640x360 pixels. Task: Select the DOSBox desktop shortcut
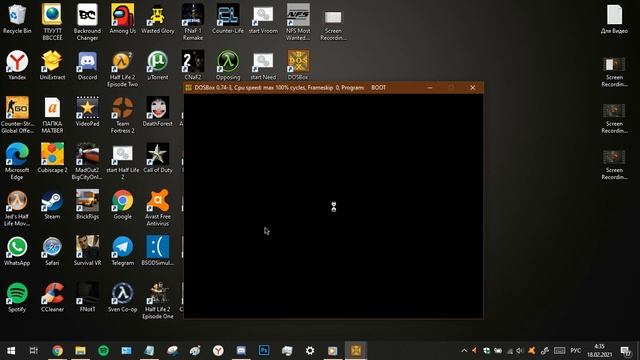(x=298, y=66)
